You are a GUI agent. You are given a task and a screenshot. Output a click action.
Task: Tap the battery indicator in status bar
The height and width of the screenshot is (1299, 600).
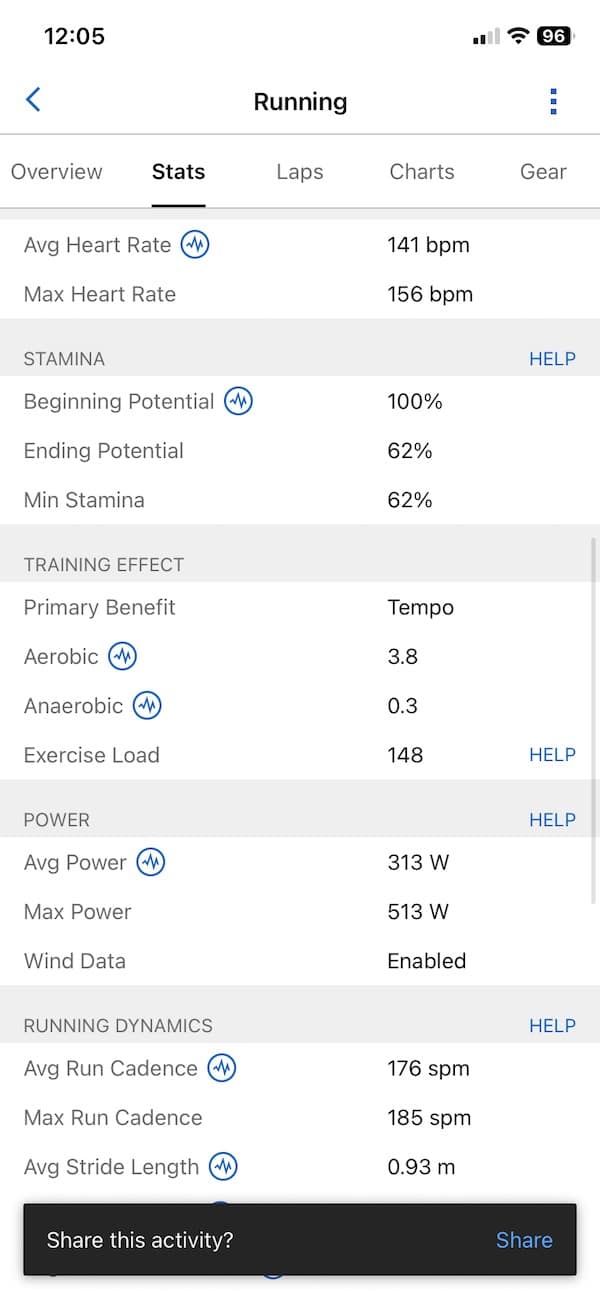click(x=554, y=37)
